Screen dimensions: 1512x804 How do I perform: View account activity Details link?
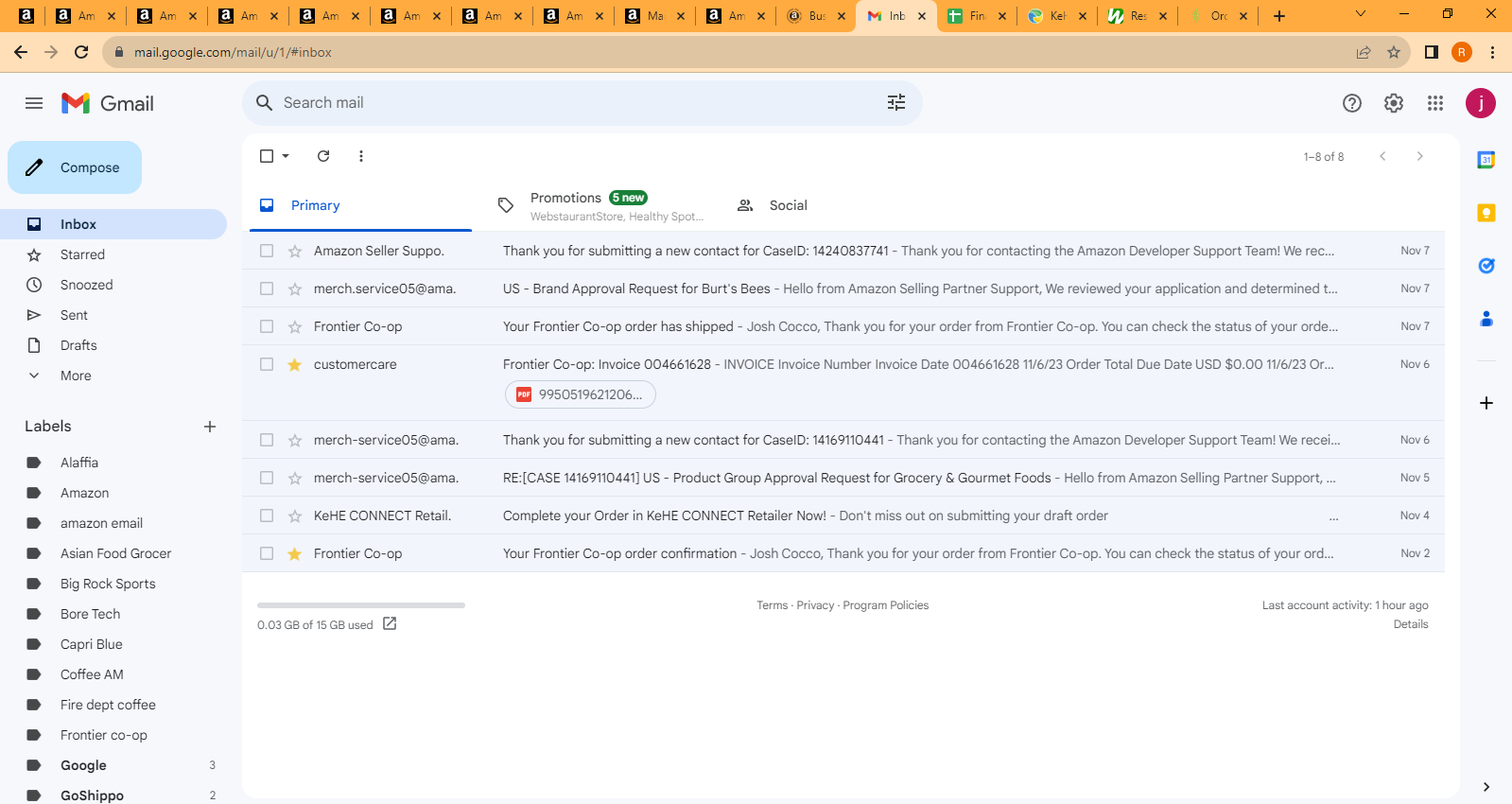[1411, 624]
